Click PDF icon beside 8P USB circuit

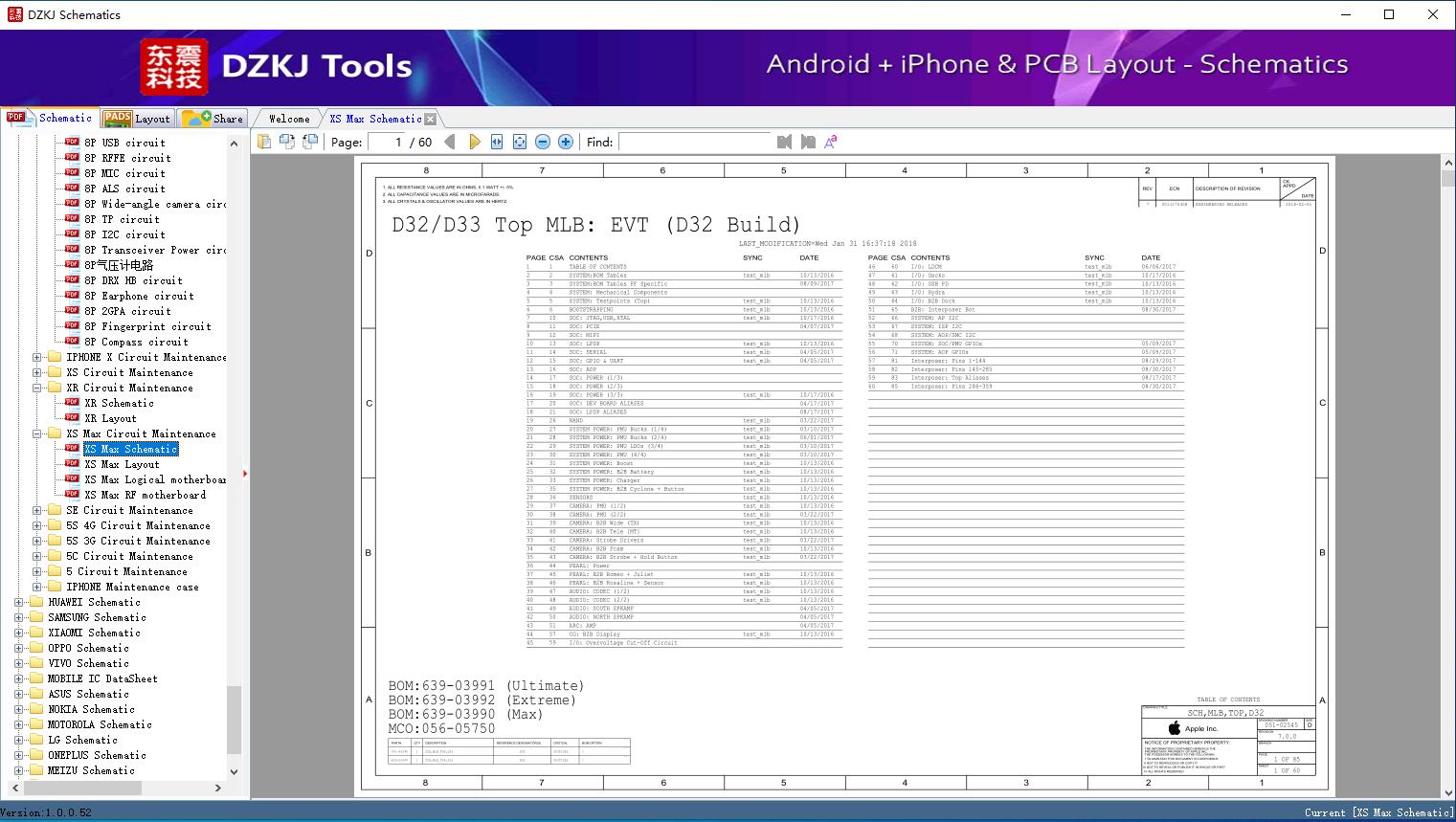(x=72, y=143)
